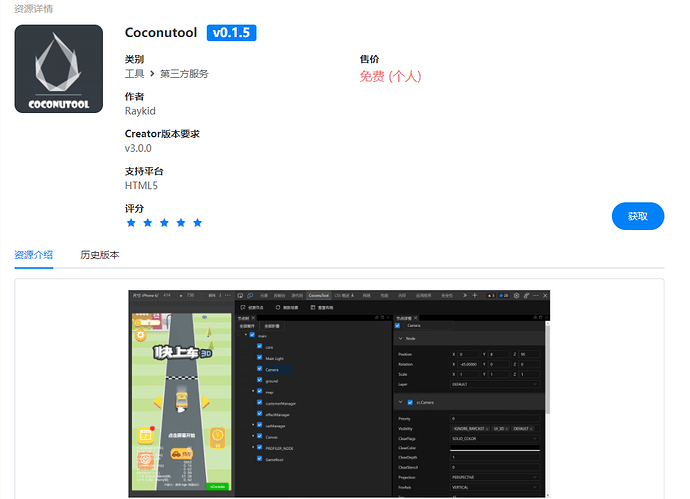Click the more tabs » chevron in devtools
Screen dimensions: 690x499
tap(465, 295)
